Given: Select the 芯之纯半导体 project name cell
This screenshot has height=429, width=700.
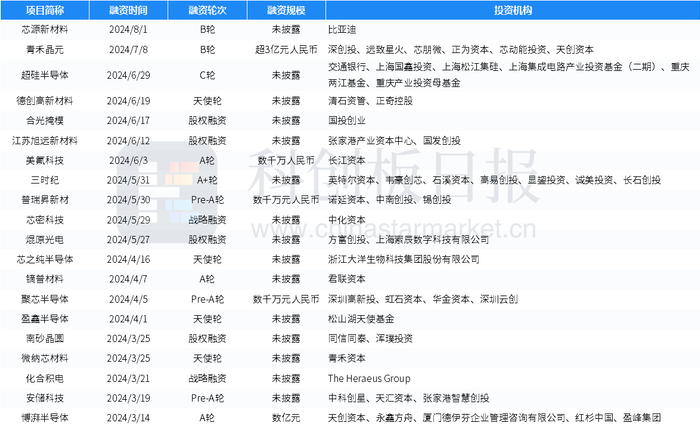Looking at the screenshot, I should pyautogui.click(x=45, y=259).
